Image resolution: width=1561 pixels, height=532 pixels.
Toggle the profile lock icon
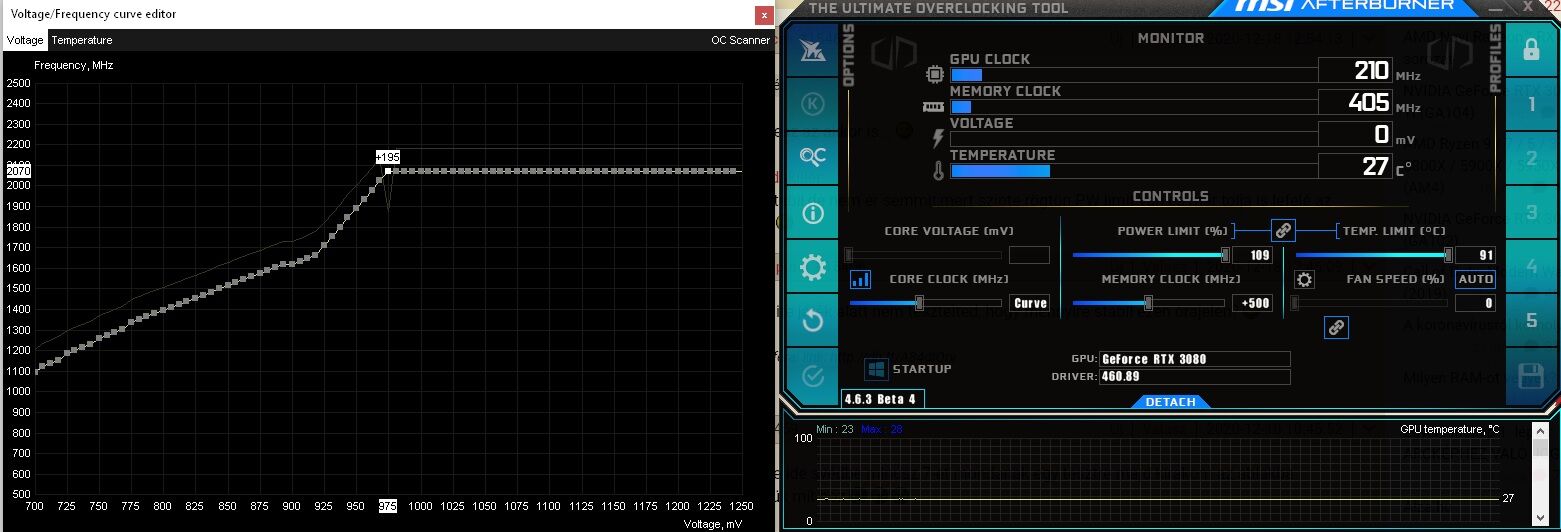pyautogui.click(x=1531, y=50)
